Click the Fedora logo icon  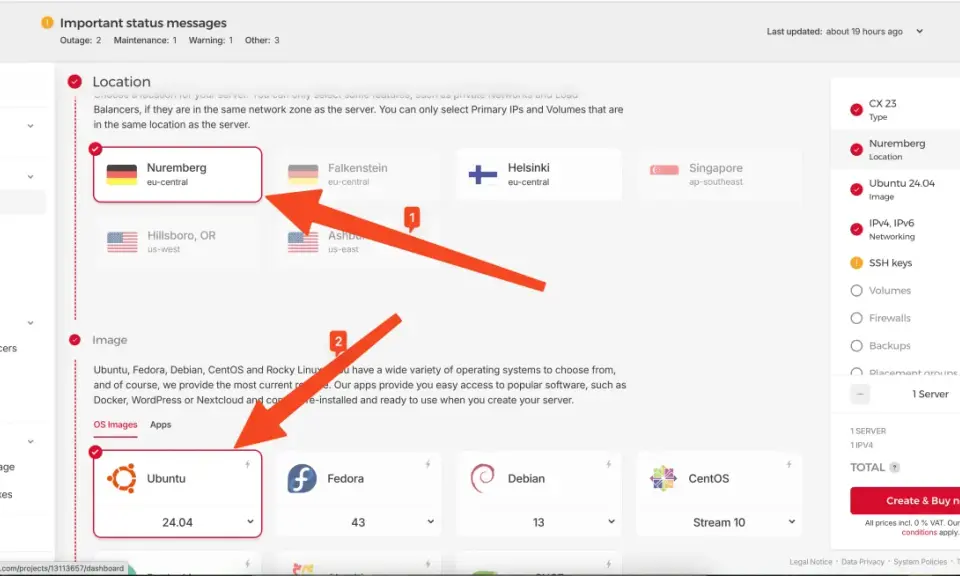[302, 478]
